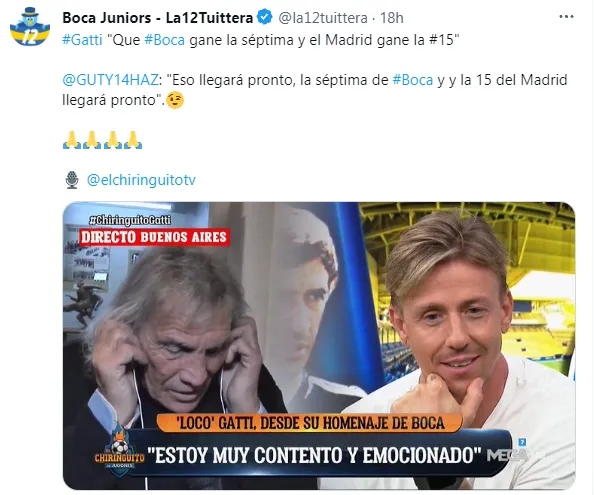This screenshot has height=495, width=594.
Task: Open the 18h tweet timestamp
Action: click(x=391, y=18)
